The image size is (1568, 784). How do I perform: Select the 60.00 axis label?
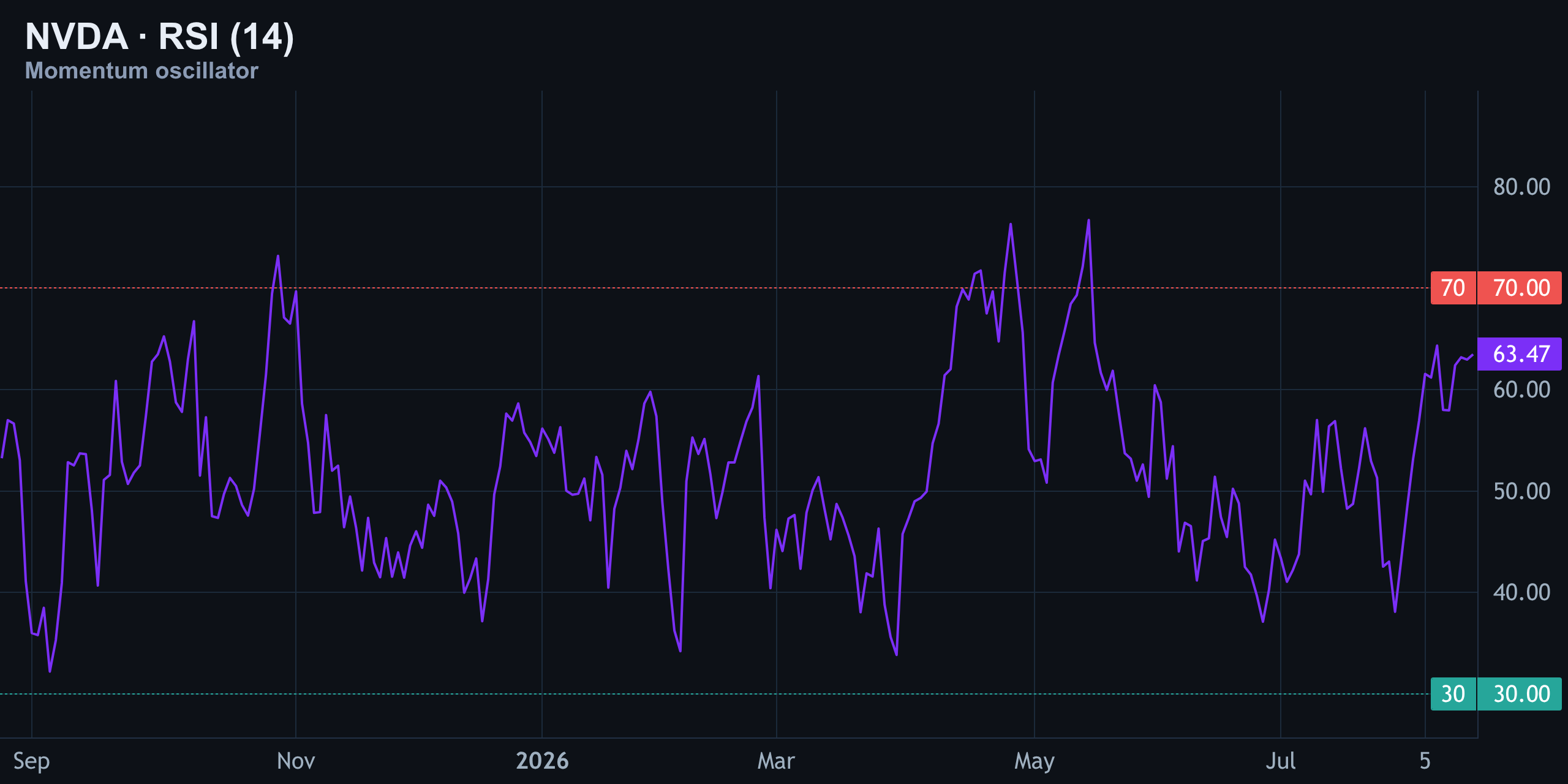click(x=1521, y=390)
